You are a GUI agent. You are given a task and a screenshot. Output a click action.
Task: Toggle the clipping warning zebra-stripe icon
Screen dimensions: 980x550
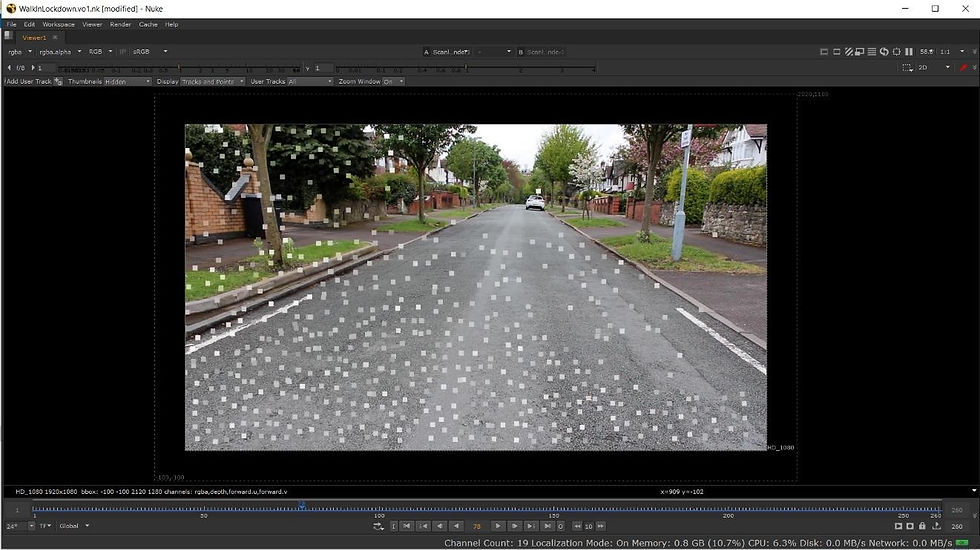pos(848,52)
